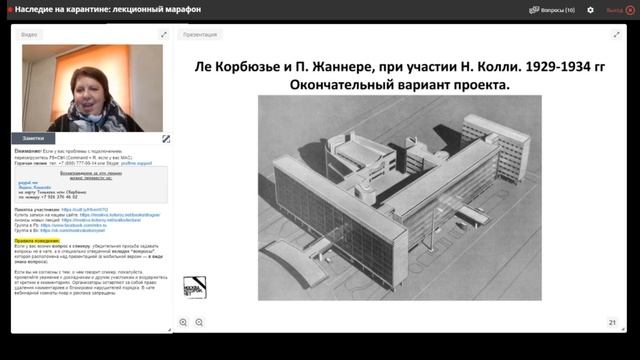Viewport: 640px width, 360px height.
Task: Expand the Видео panel to fullscreen
Action: tap(164, 35)
